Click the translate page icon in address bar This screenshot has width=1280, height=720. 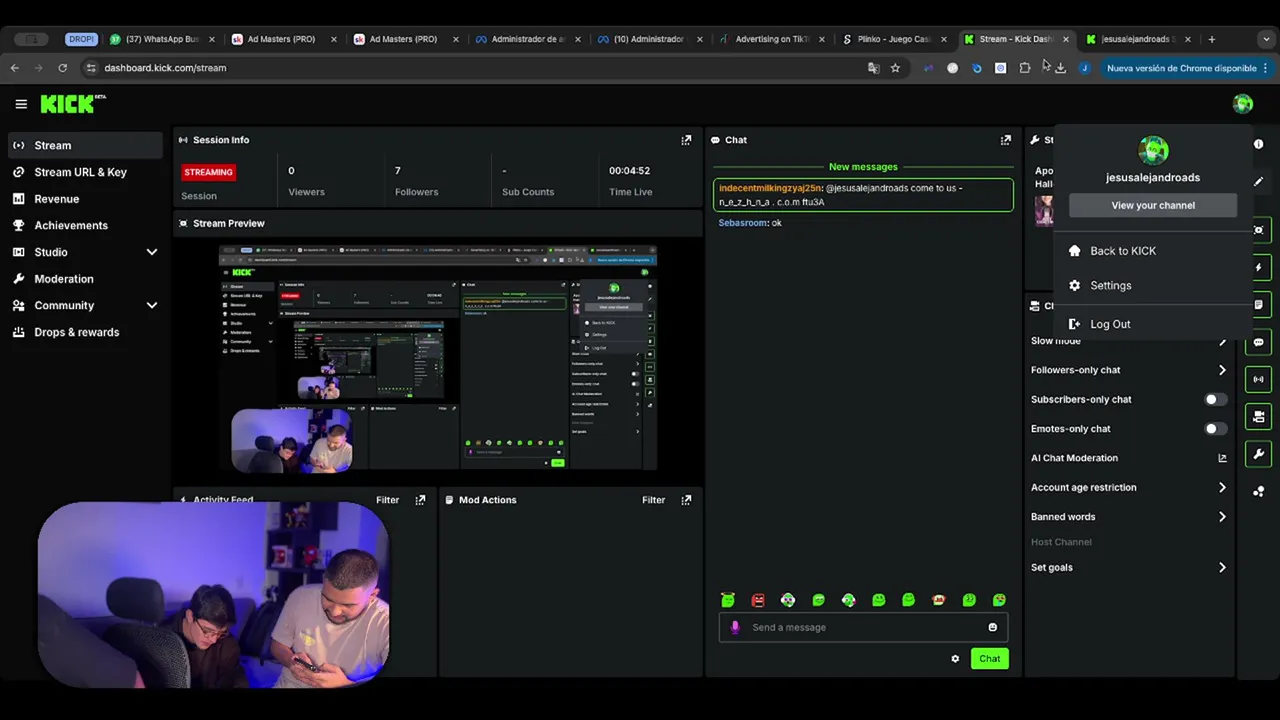(x=873, y=68)
